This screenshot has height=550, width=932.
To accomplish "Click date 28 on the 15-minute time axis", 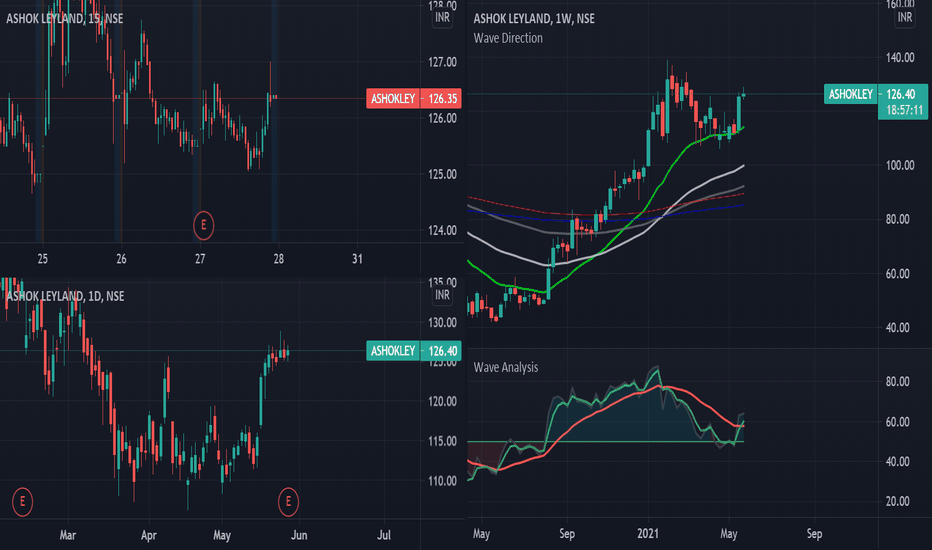I will coord(278,259).
